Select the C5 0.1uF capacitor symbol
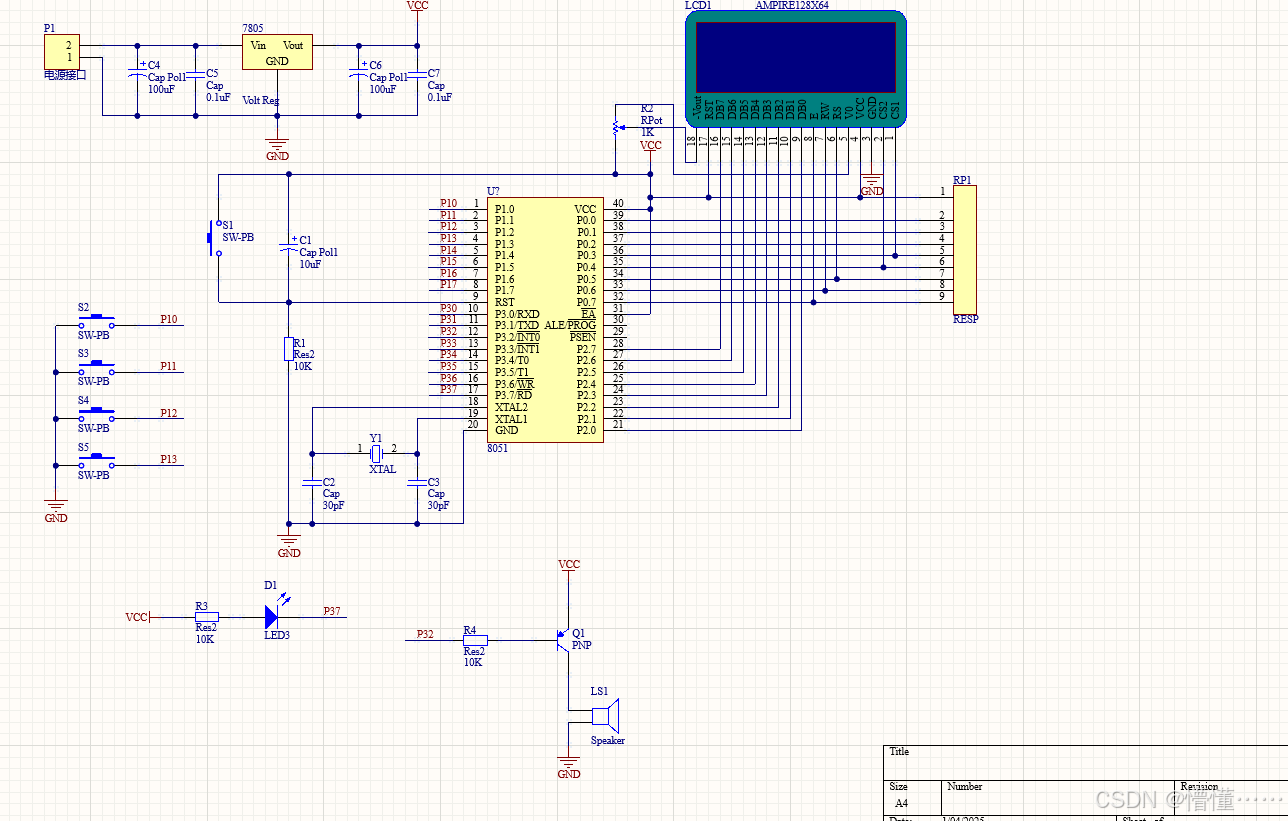Viewport: 1288px width, 821px height. point(195,74)
